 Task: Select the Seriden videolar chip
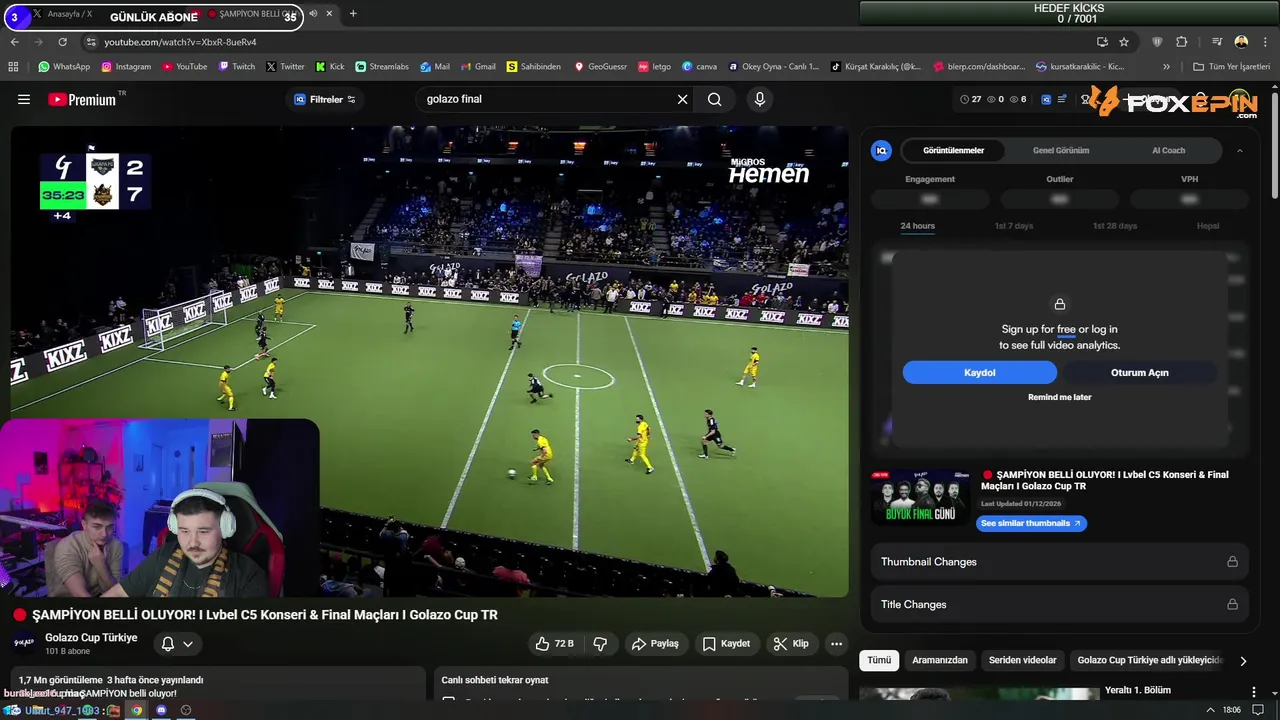1022,660
